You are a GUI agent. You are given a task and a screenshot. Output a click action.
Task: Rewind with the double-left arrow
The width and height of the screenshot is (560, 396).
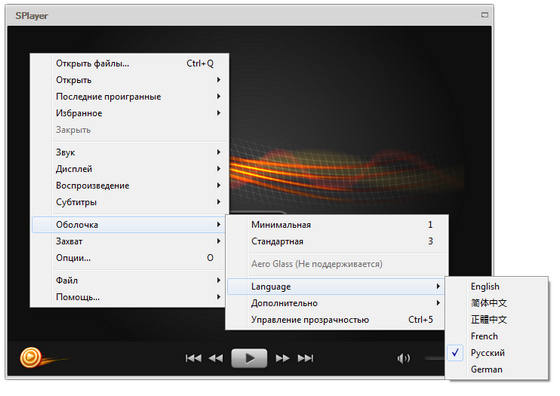215,358
